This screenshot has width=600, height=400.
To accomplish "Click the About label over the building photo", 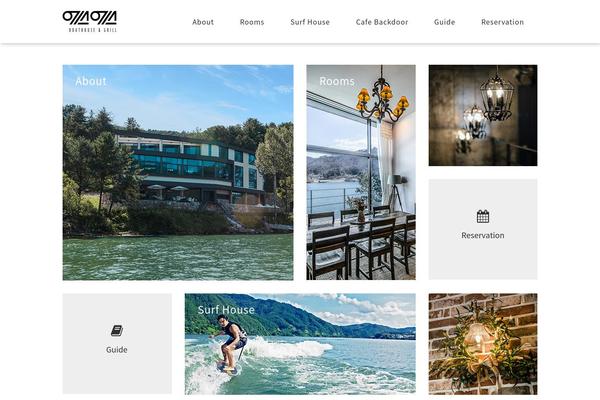I will click(91, 81).
